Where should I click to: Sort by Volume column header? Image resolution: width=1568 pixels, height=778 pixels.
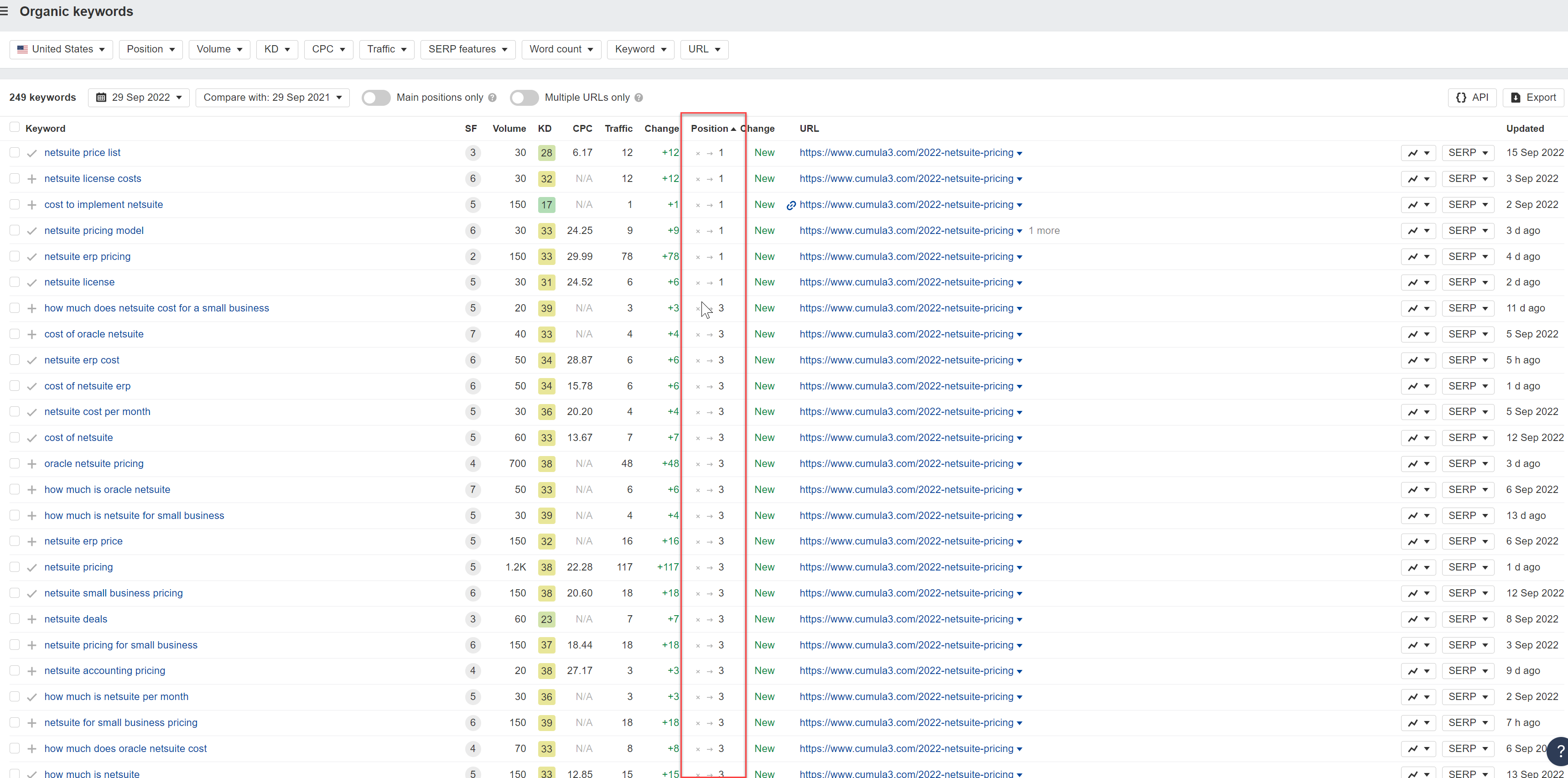coord(509,129)
